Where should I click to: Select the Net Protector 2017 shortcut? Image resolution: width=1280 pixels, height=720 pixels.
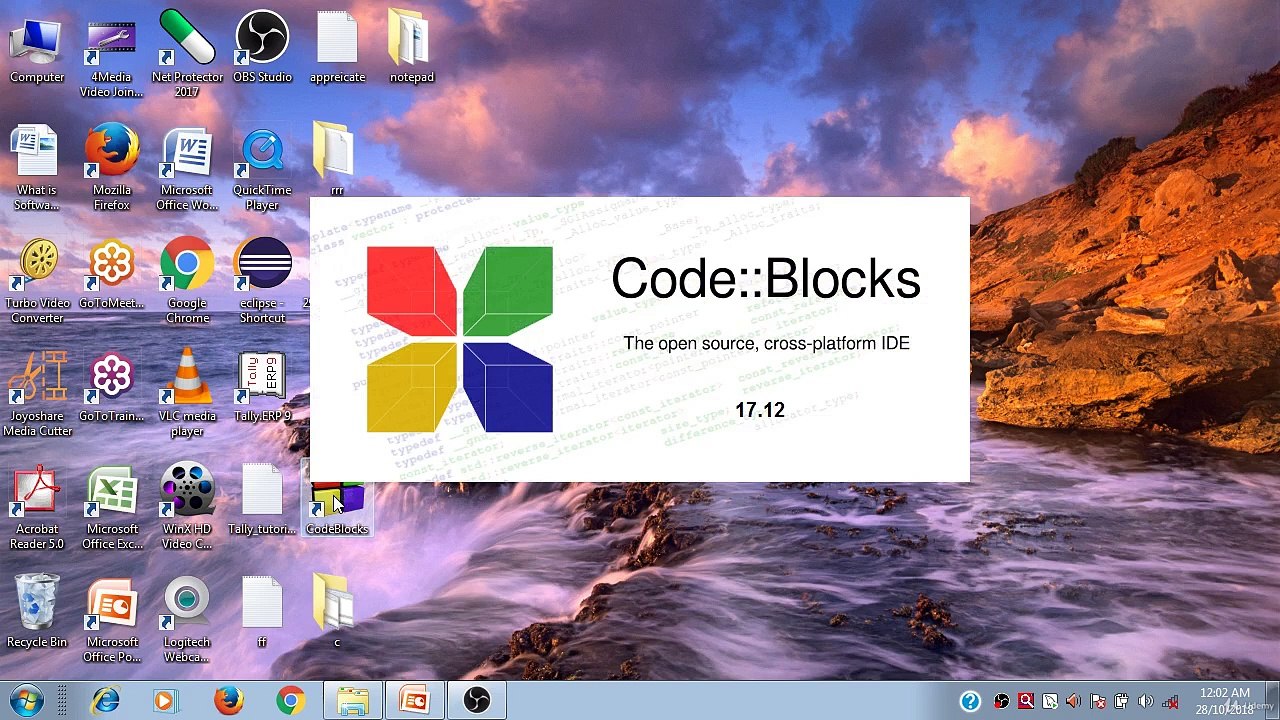pos(187,55)
